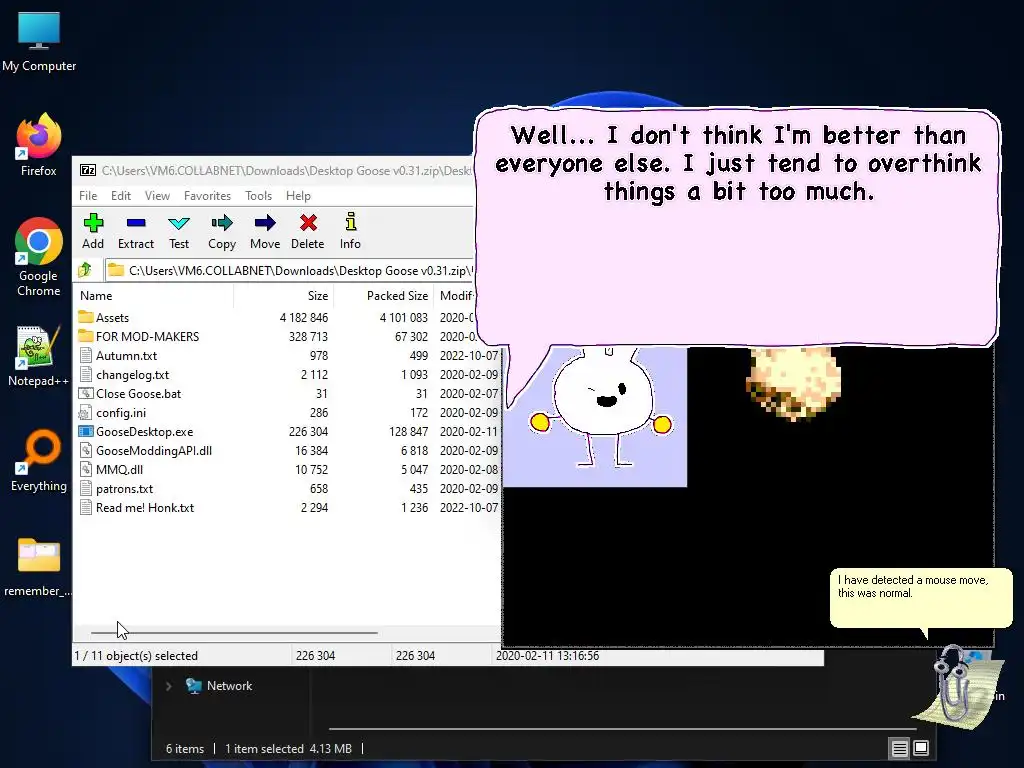Click the Info toolbar icon

coord(351,222)
